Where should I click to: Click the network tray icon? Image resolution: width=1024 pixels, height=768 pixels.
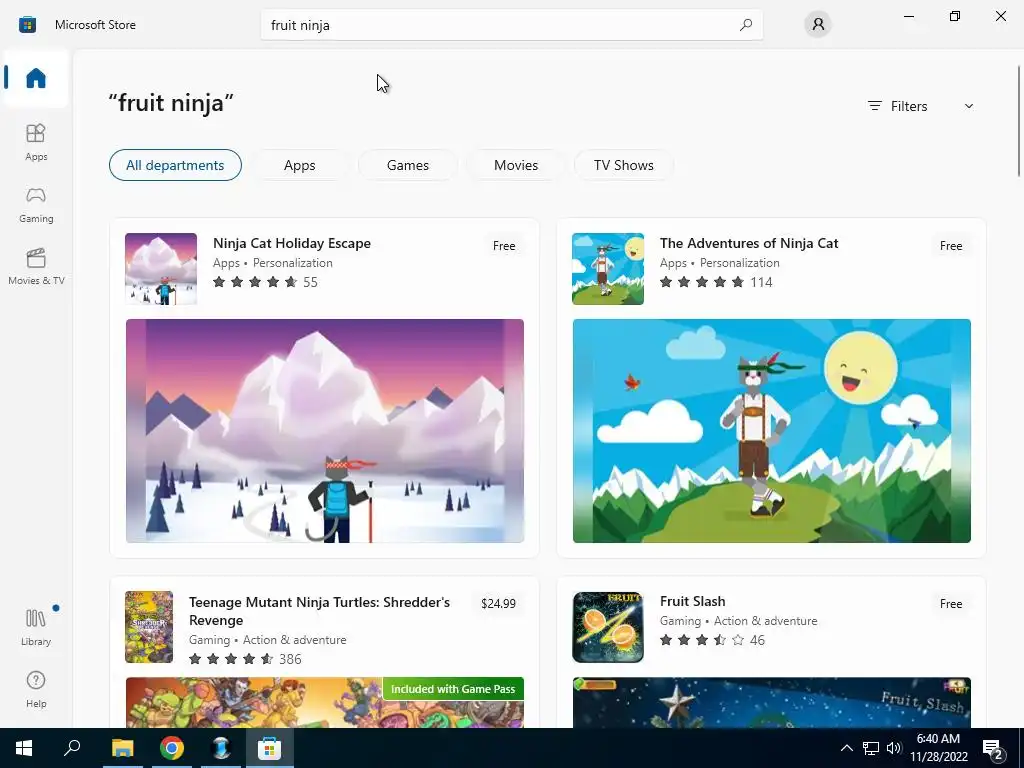pyautogui.click(x=871, y=748)
